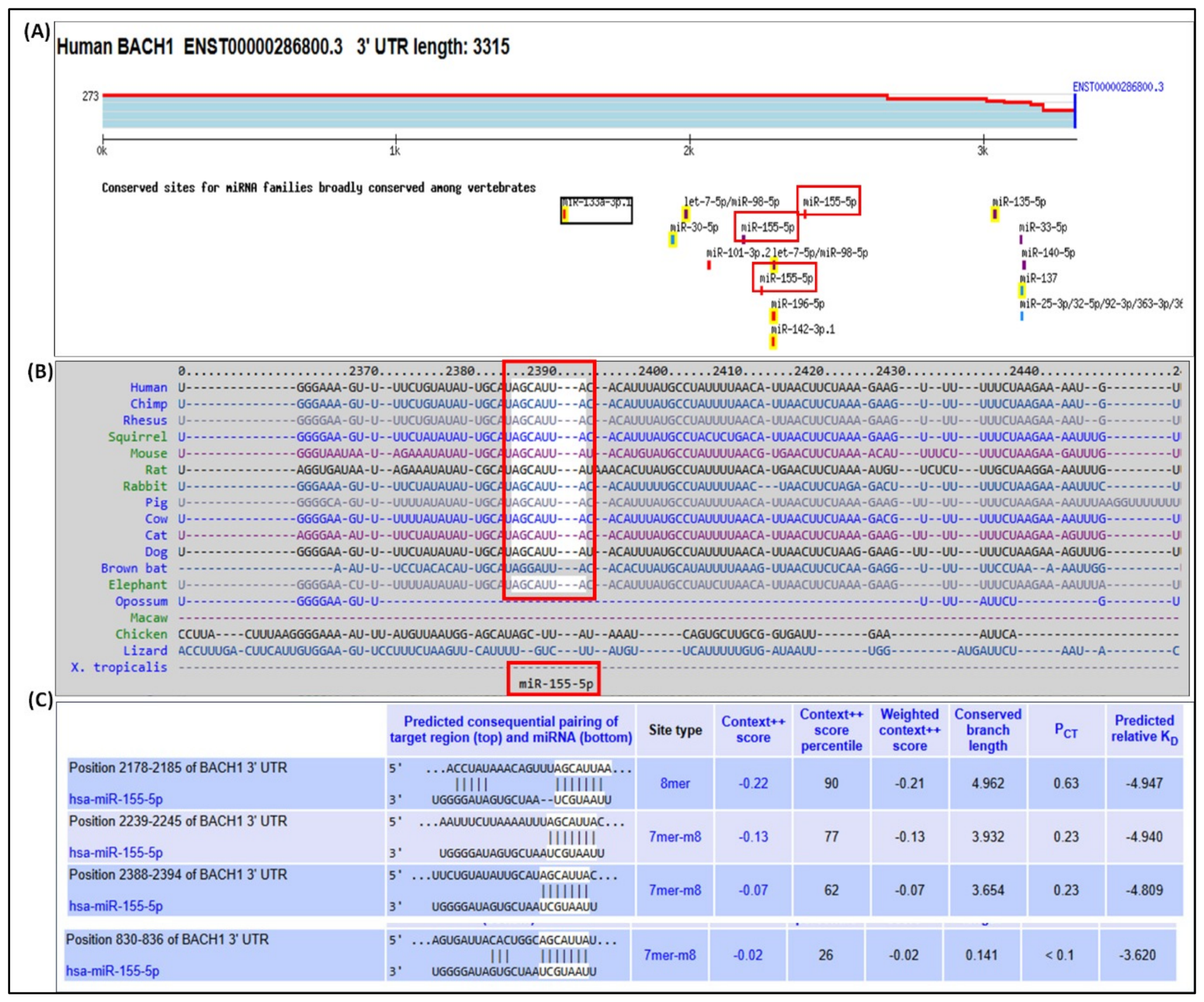Click the Elephant species row label

coord(138,585)
